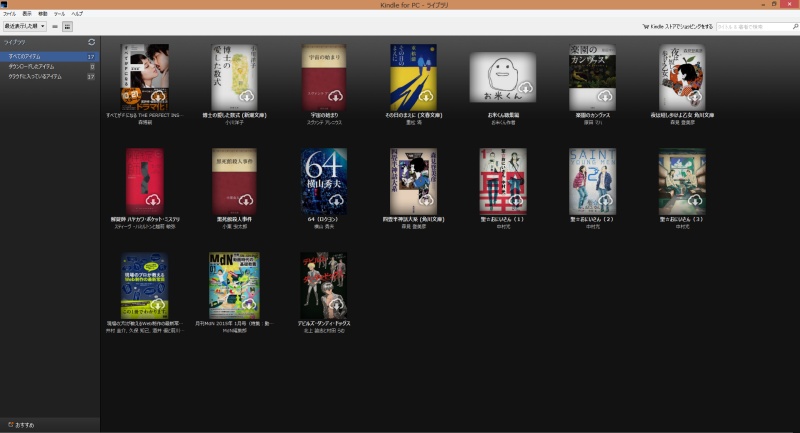Open the 表示 menu
The width and height of the screenshot is (800, 433).
coord(27,14)
